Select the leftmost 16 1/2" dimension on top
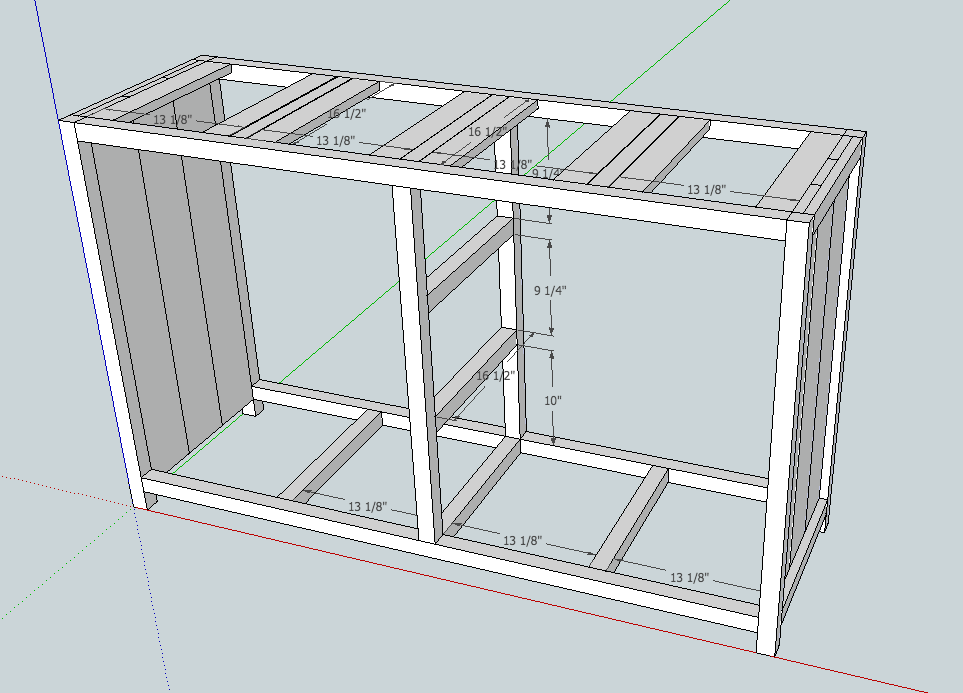Image resolution: width=963 pixels, height=693 pixels. (346, 114)
